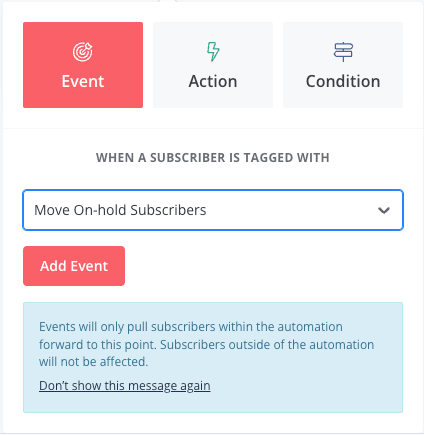Switch to the Condition tab
Screen dimensions: 424x435
[x=343, y=65]
